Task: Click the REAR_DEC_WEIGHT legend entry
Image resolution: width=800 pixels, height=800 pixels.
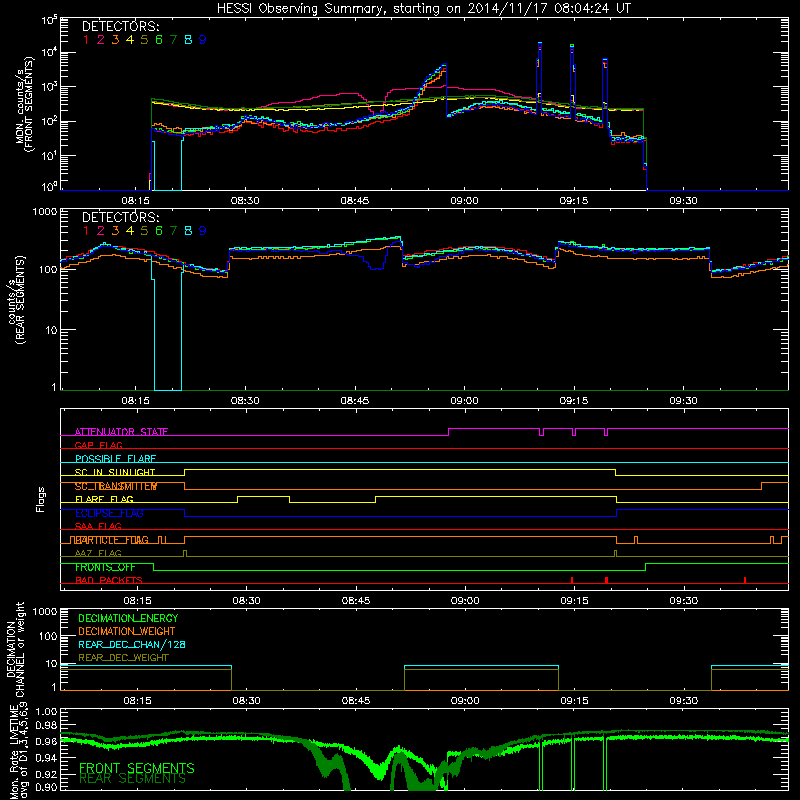Action: (x=123, y=658)
